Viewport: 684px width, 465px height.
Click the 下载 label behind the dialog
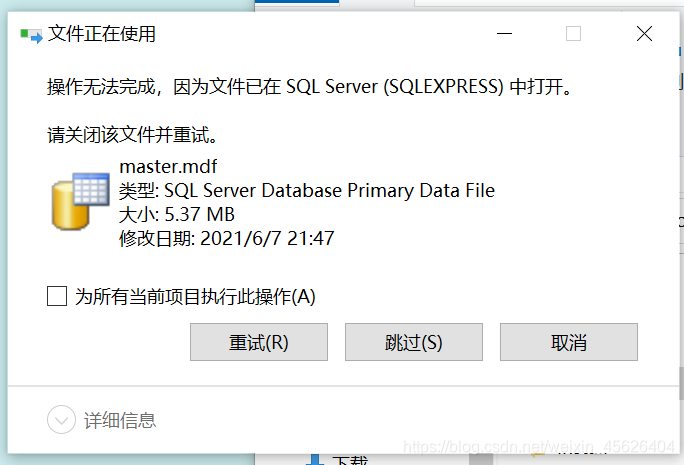[350, 460]
